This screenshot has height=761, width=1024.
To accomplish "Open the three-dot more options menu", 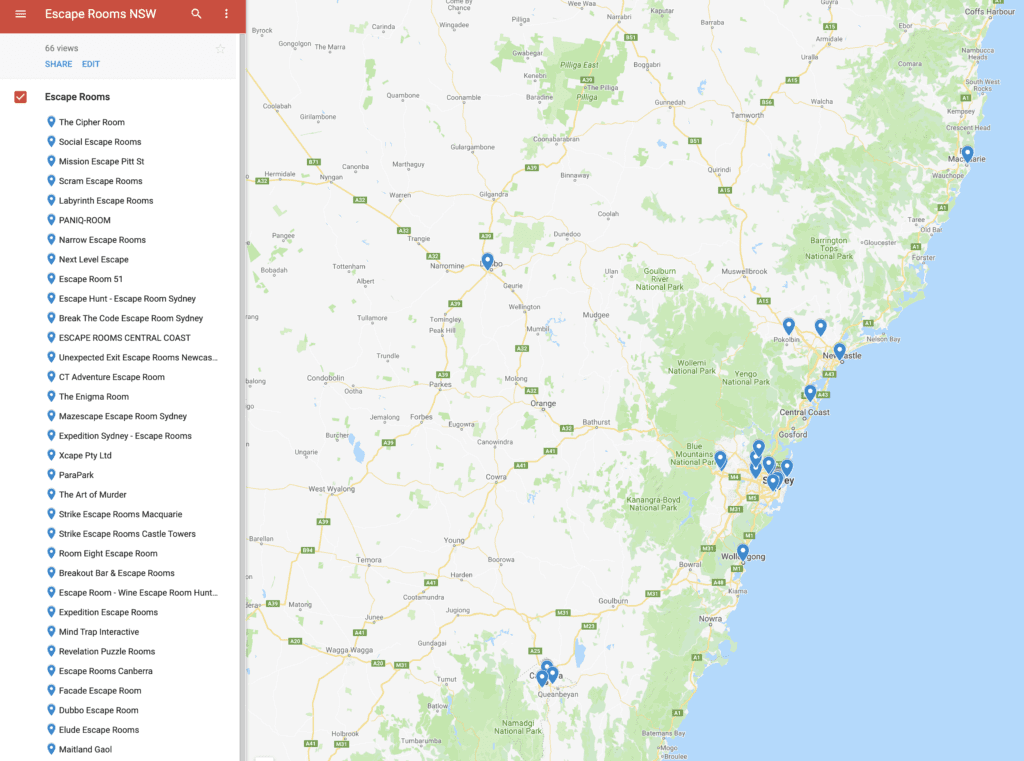I will pyautogui.click(x=226, y=14).
